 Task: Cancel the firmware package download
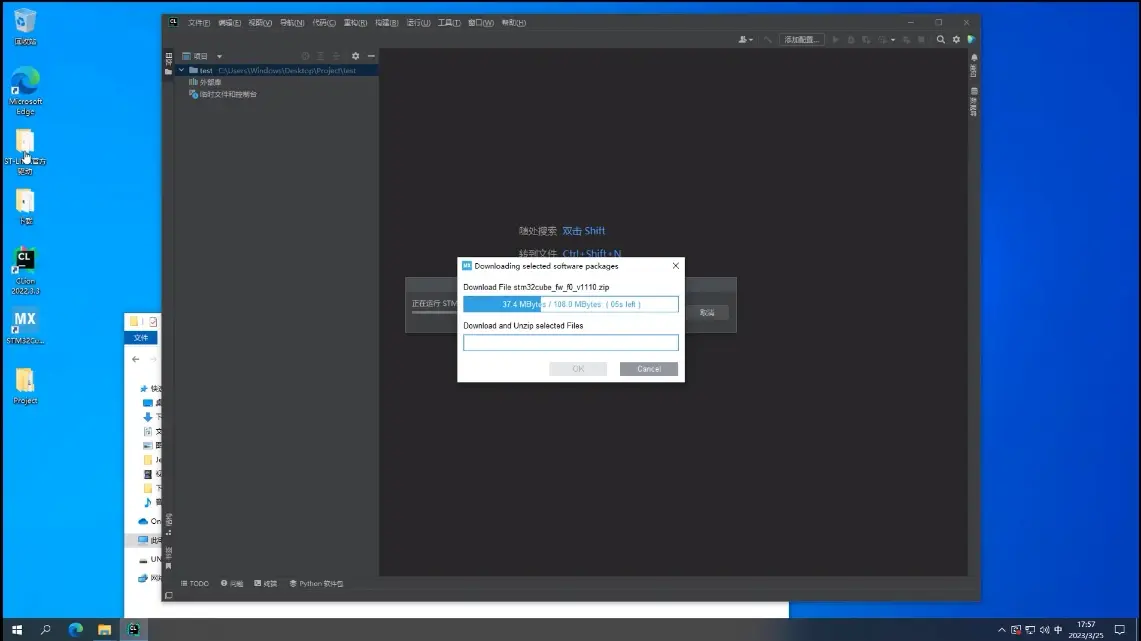click(x=648, y=369)
